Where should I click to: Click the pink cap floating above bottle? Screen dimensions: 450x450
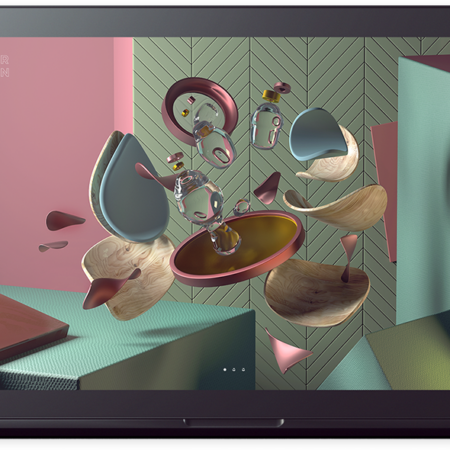point(283,88)
